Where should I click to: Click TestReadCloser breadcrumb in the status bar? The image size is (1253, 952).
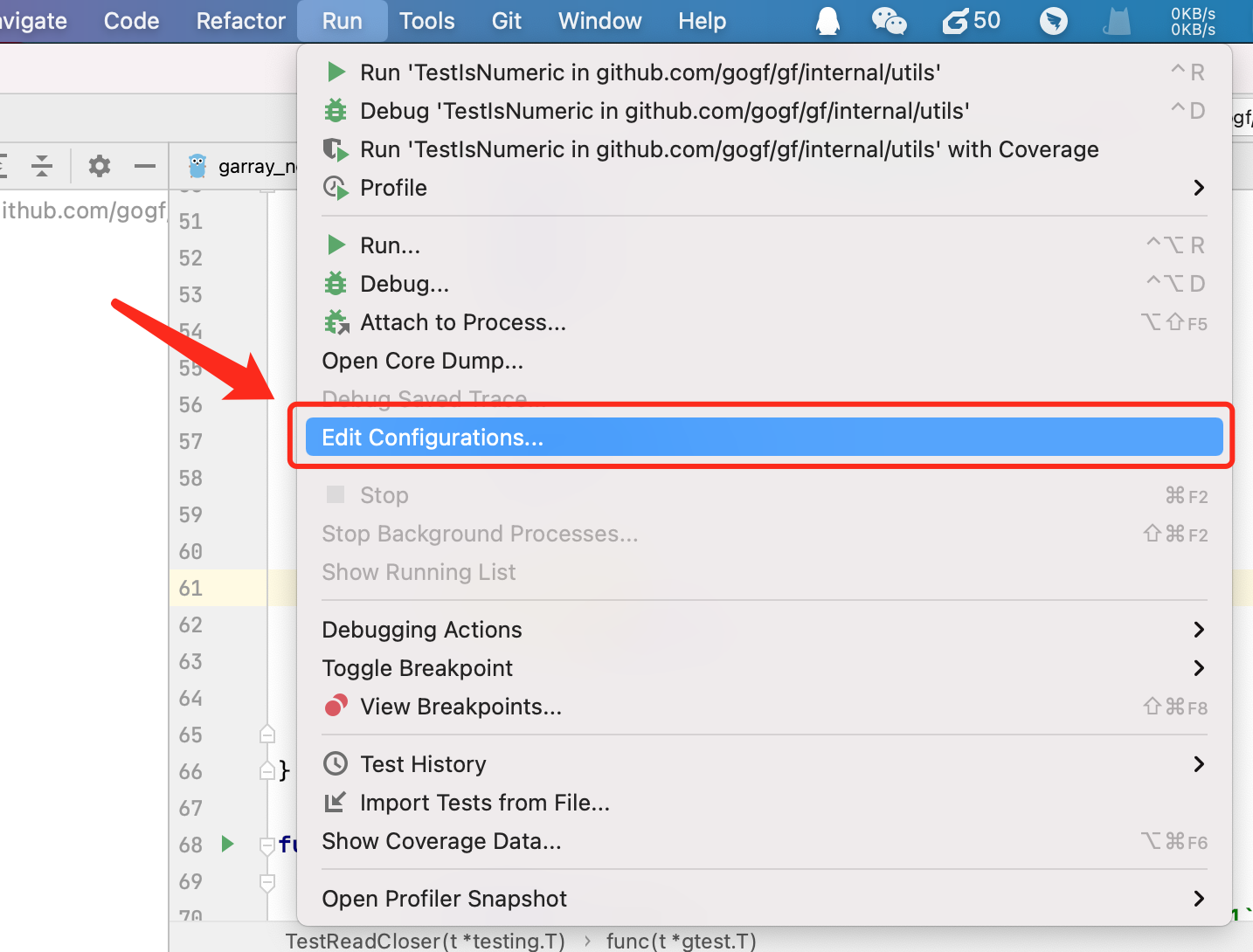tap(425, 941)
